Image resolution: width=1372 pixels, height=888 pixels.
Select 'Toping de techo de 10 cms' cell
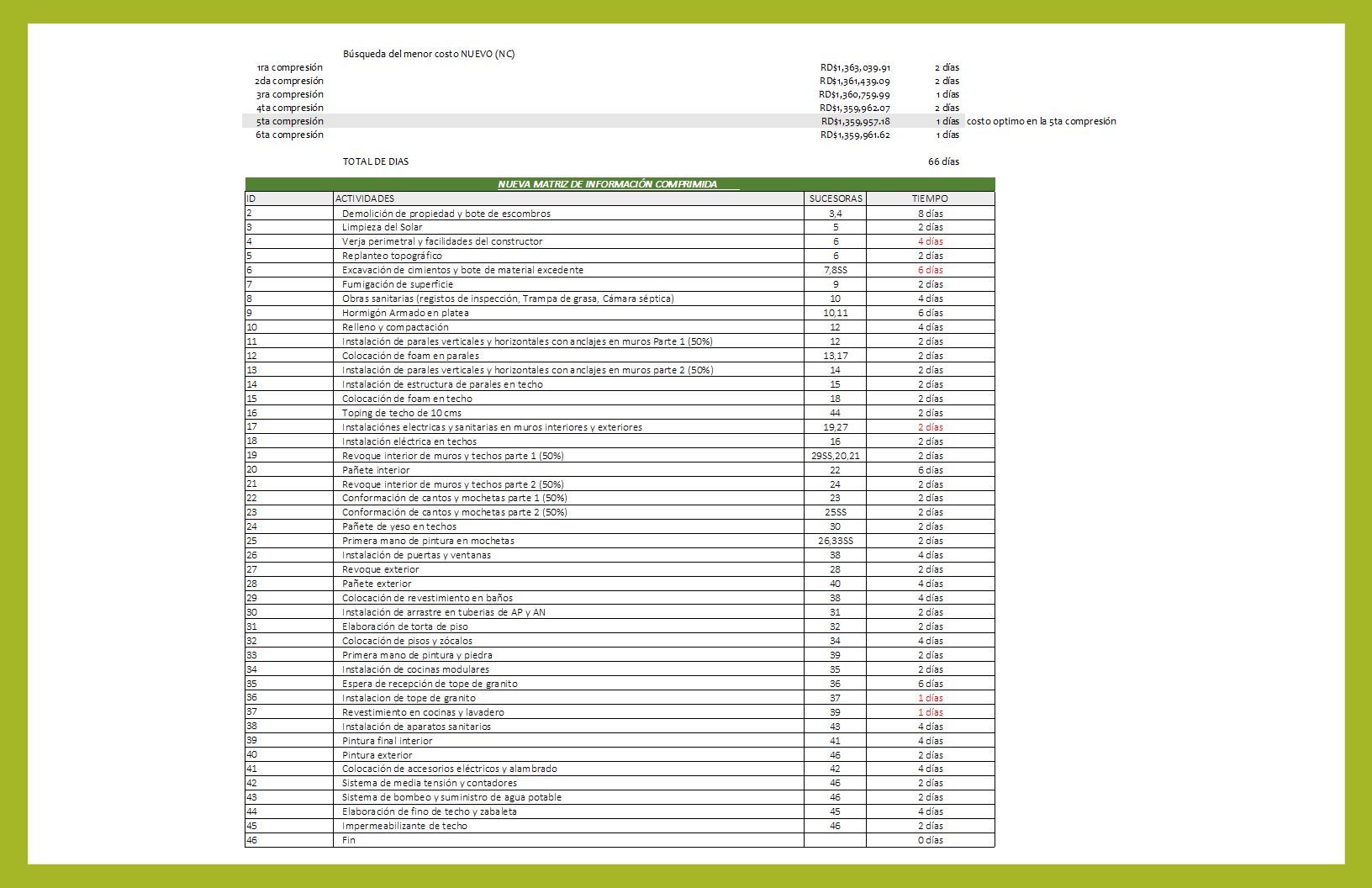coord(568,413)
